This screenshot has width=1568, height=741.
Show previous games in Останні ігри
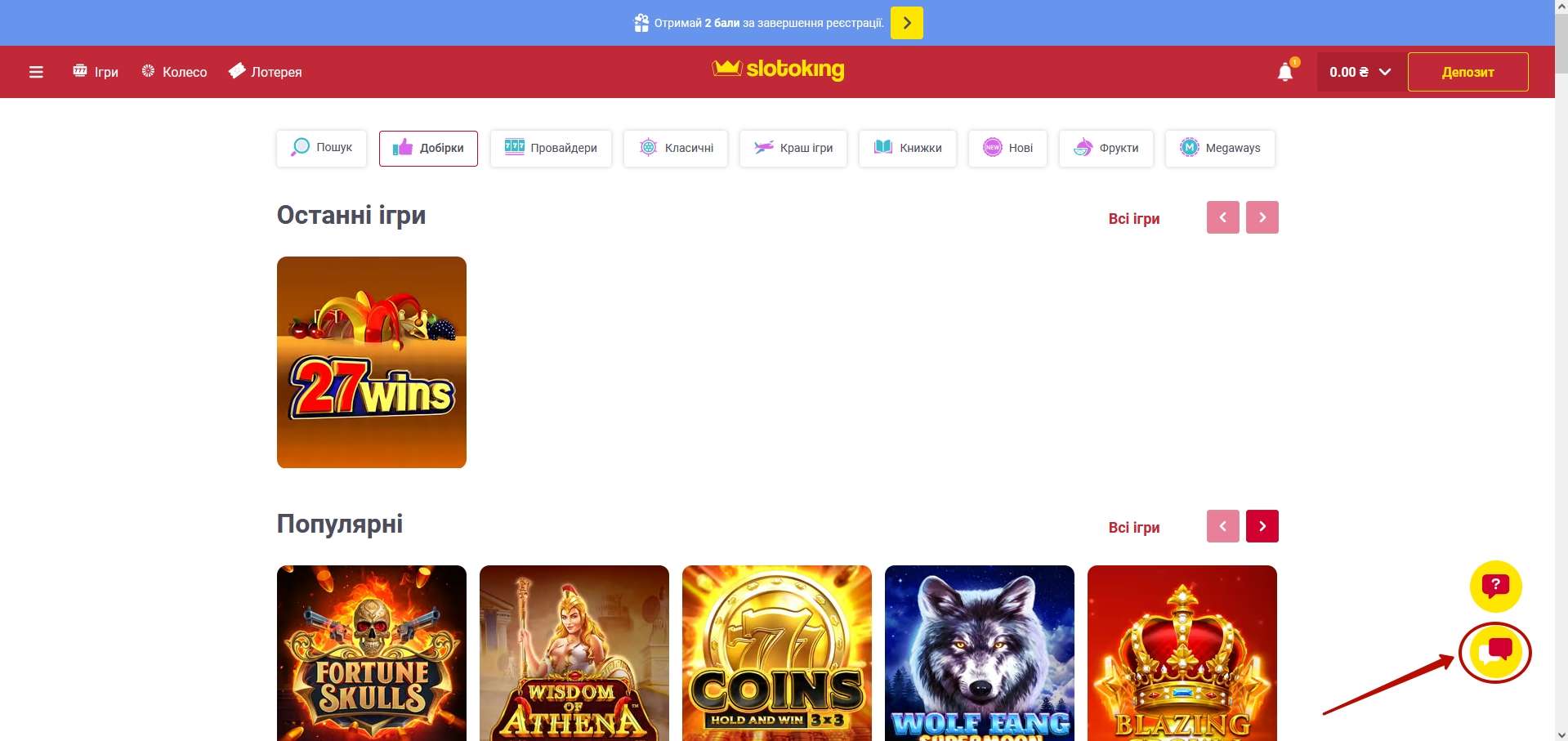tap(1223, 217)
